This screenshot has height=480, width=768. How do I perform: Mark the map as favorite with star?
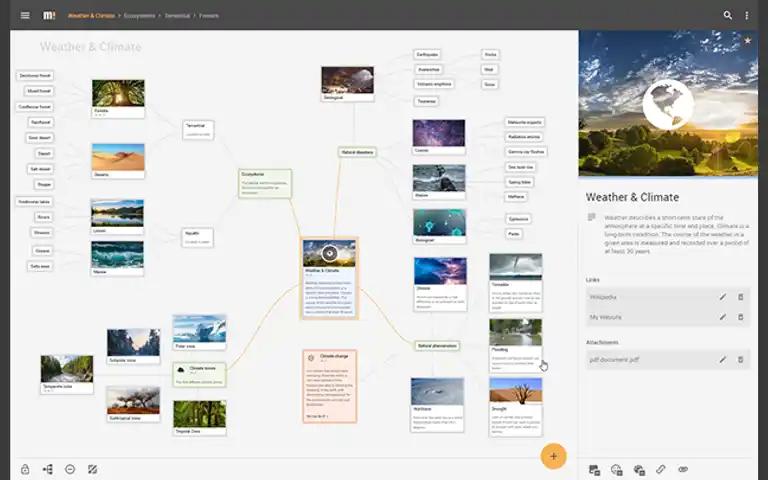747,41
